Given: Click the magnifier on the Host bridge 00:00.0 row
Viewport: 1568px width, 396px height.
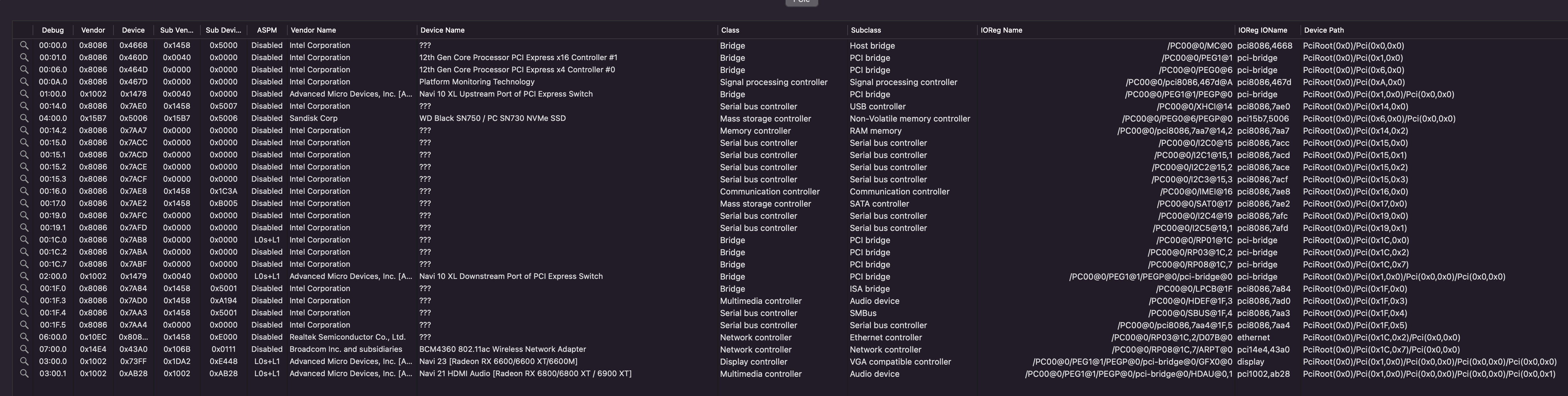Looking at the screenshot, I should point(24,45).
